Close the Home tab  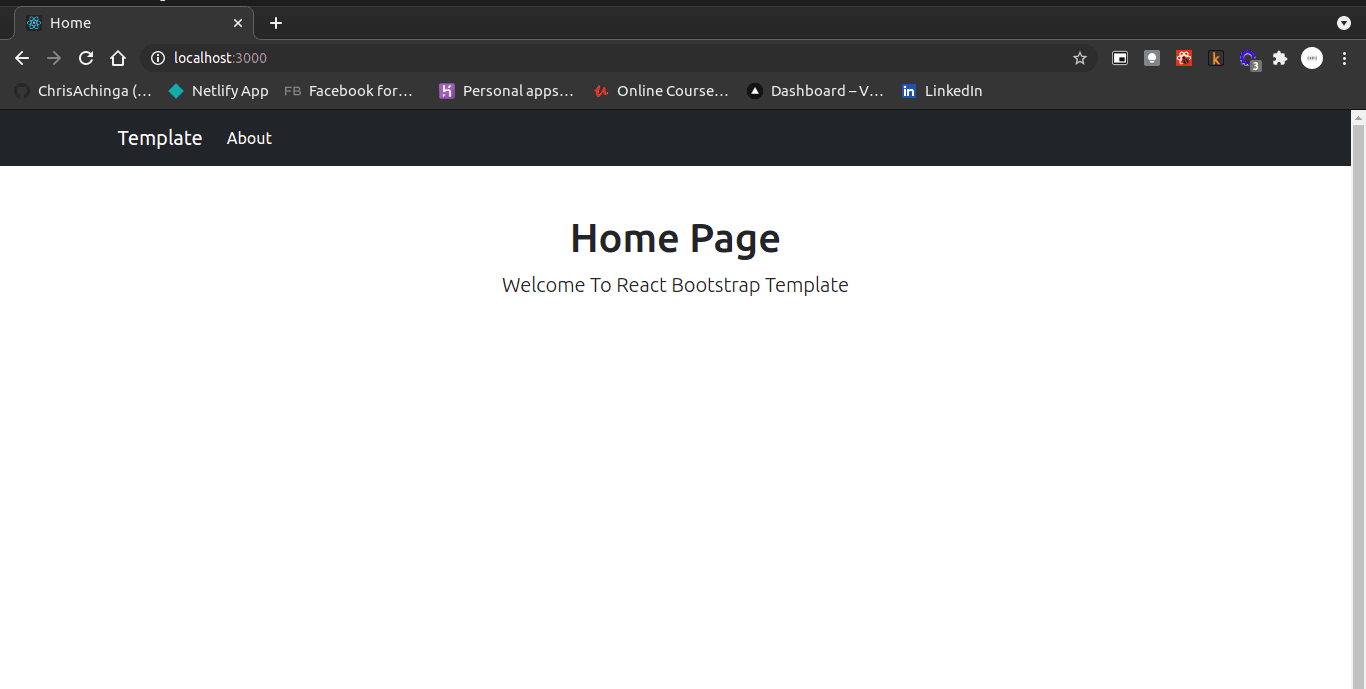(x=238, y=23)
